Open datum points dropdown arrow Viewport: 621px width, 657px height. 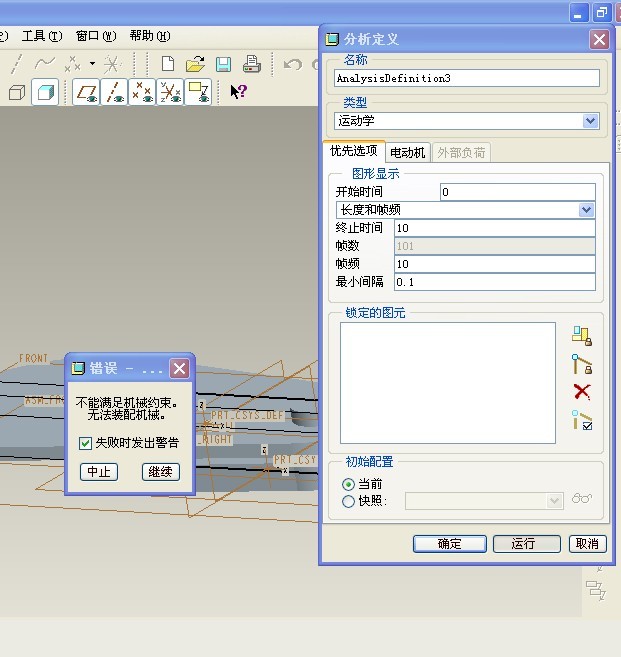pyautogui.click(x=92, y=64)
